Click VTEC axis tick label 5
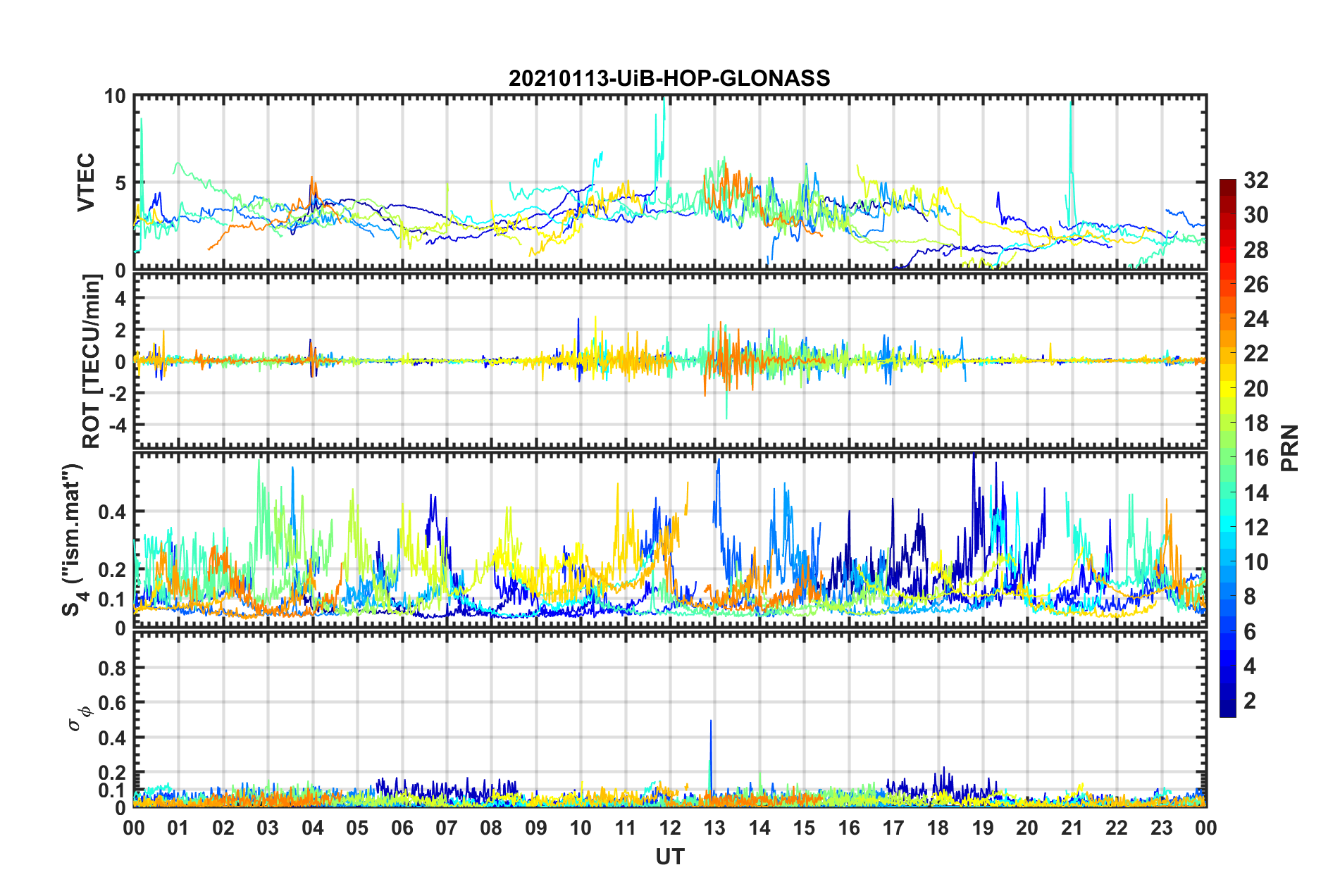Screen dimensions: 1340x896 pyautogui.click(x=120, y=183)
